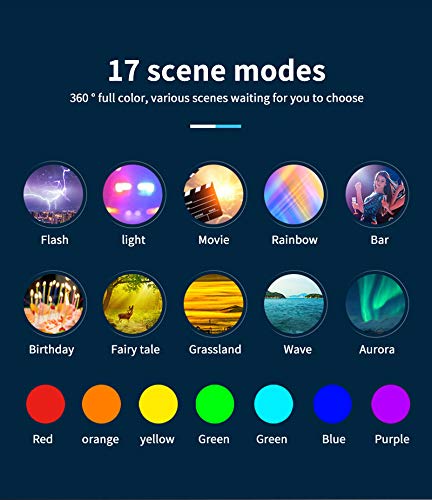Select the Fairy tale deer scene
The height and width of the screenshot is (500, 432).
(x=133, y=304)
